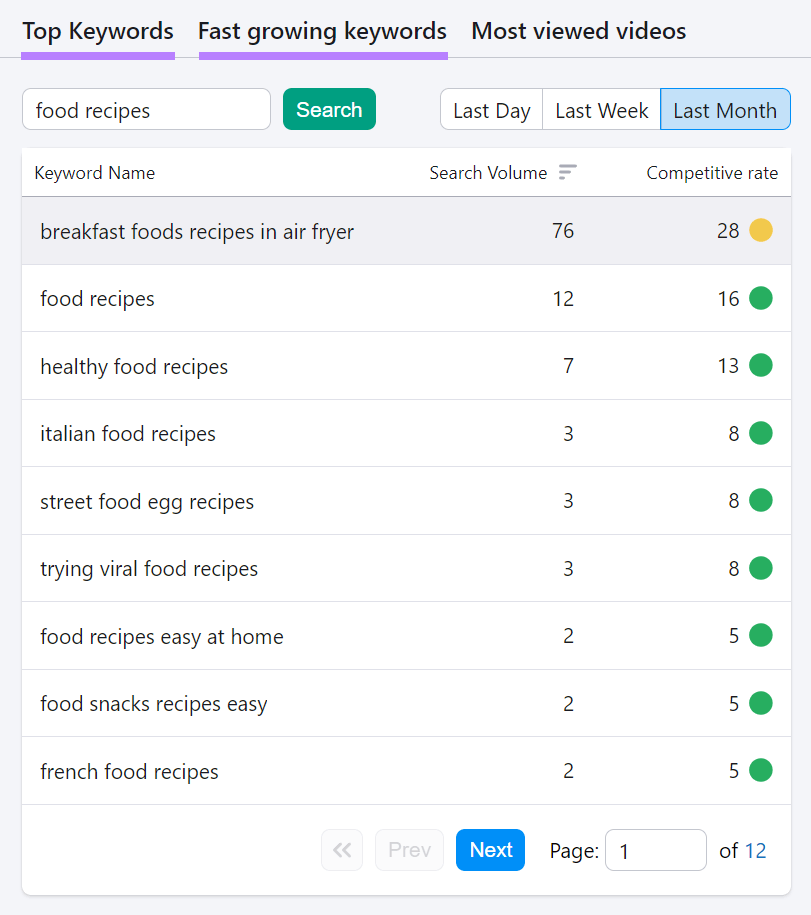Click the green indicator next to "food recipes"
Viewport: 811px width, 915px height.
click(760, 298)
